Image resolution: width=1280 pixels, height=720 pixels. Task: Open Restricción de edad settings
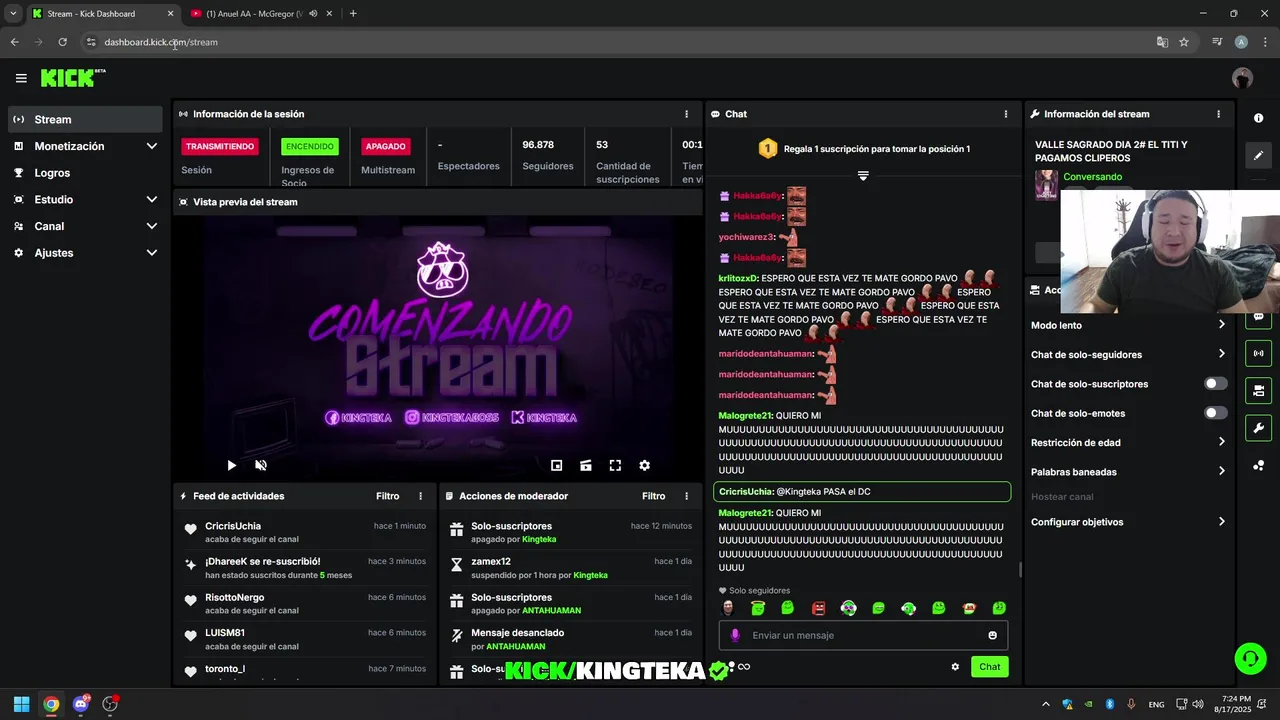point(1128,442)
